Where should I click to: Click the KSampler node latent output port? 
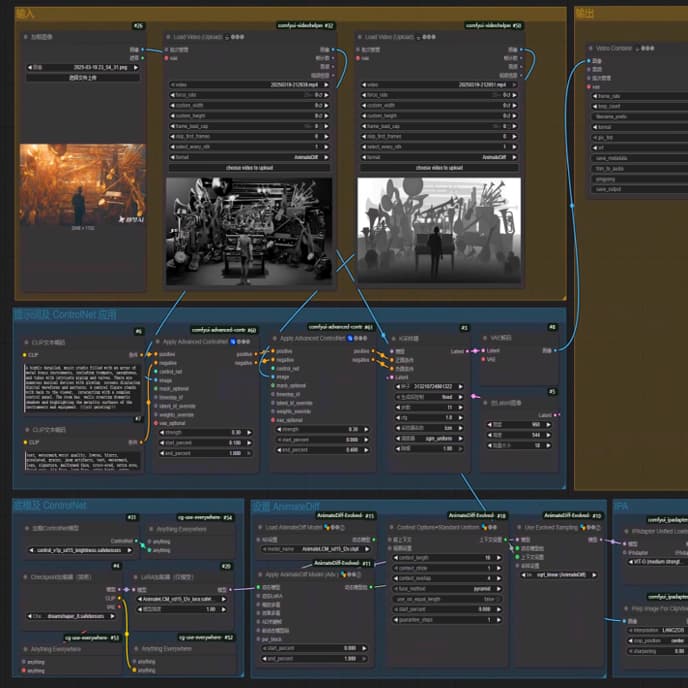(467, 351)
